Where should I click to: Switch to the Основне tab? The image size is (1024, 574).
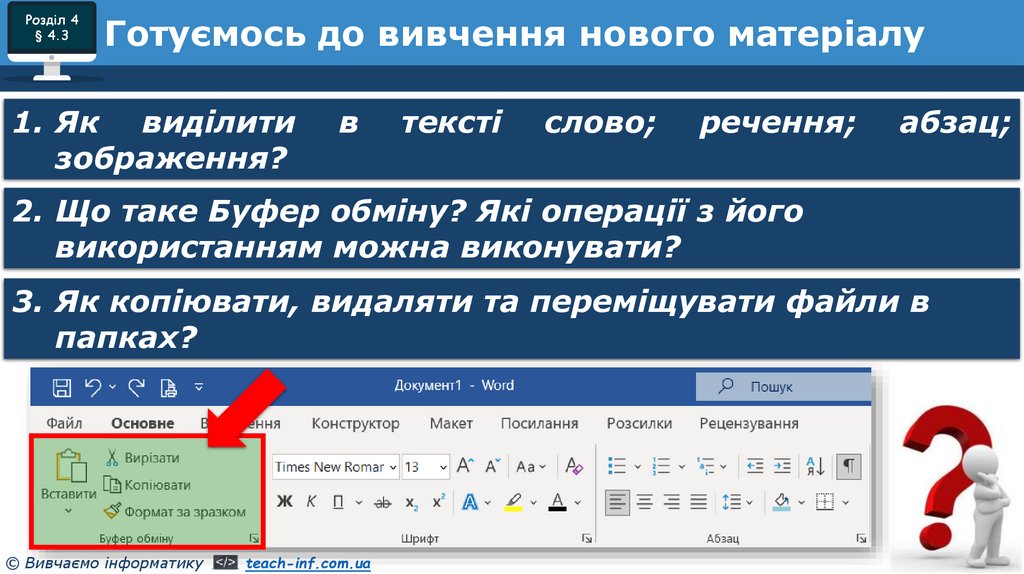[142, 423]
